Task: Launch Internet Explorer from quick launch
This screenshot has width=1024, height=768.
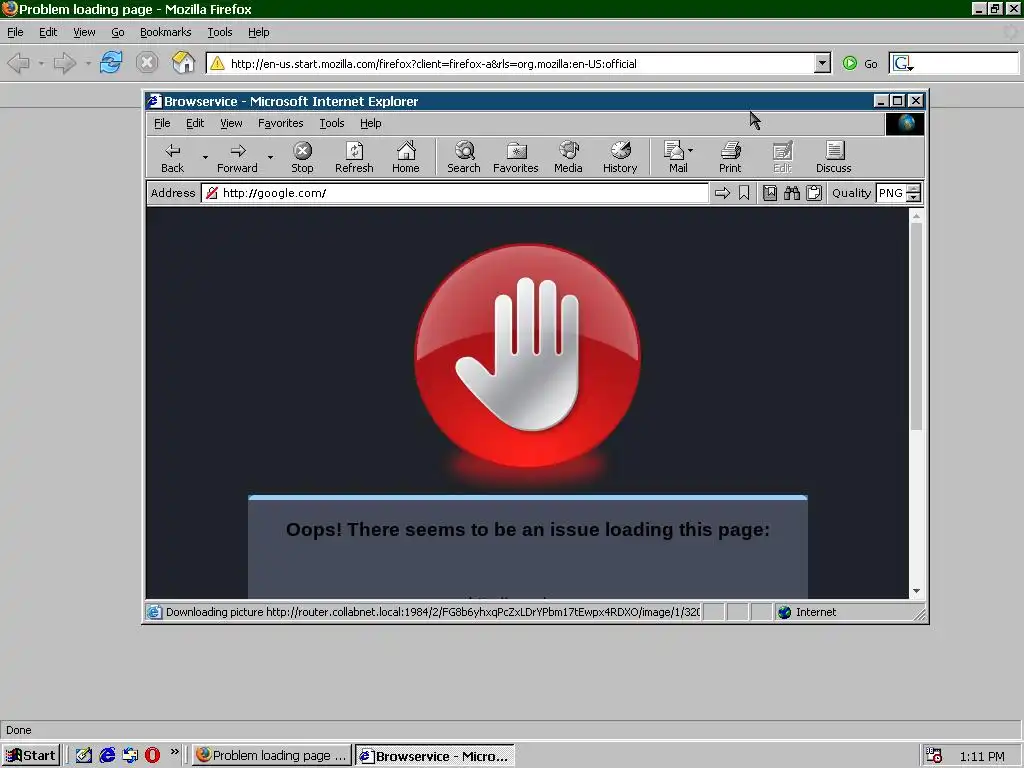Action: pyautogui.click(x=107, y=755)
